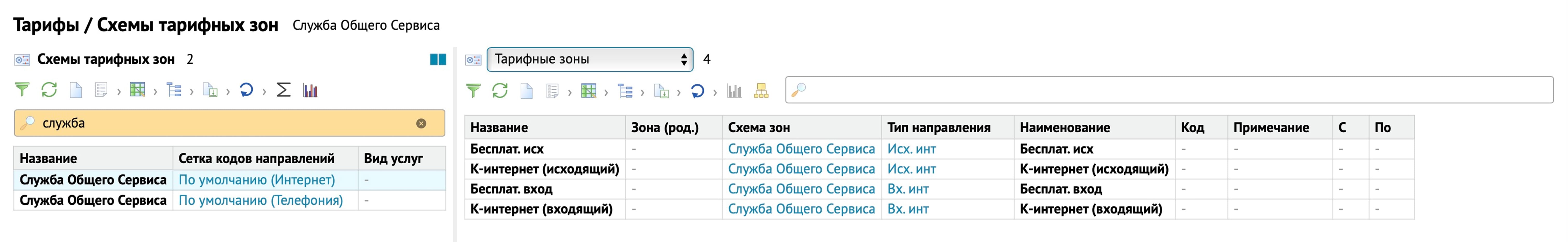Toggle the blue two-column layout icon
This screenshot has height=242, width=1568.
[438, 59]
